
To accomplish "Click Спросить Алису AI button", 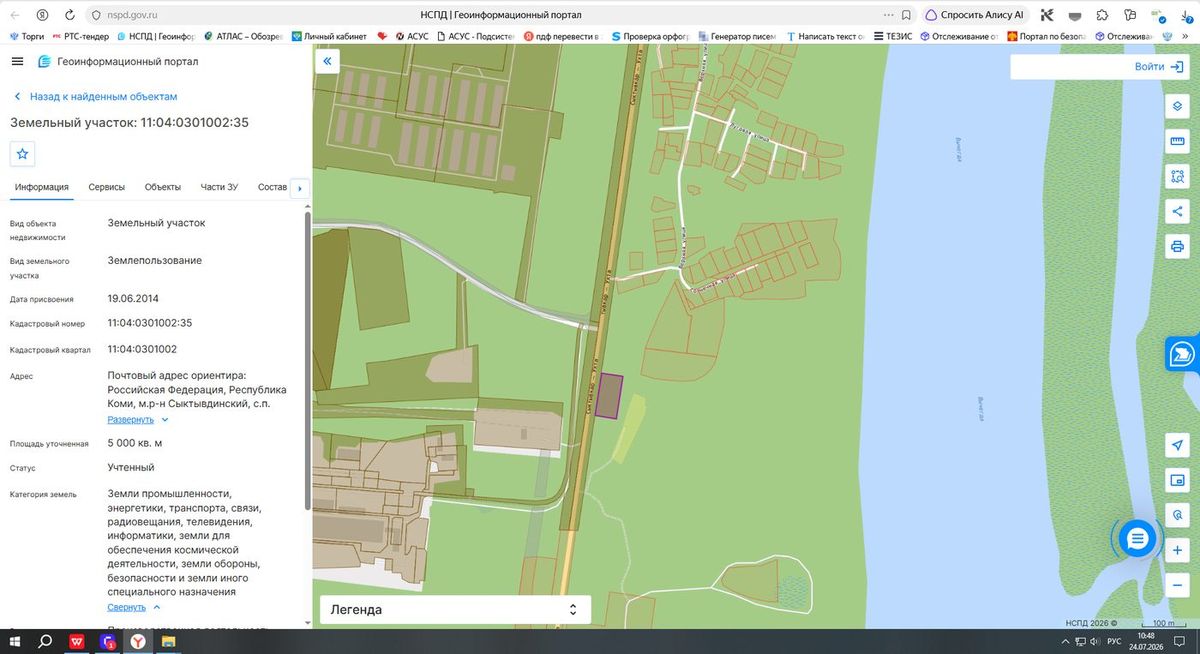I will [974, 15].
